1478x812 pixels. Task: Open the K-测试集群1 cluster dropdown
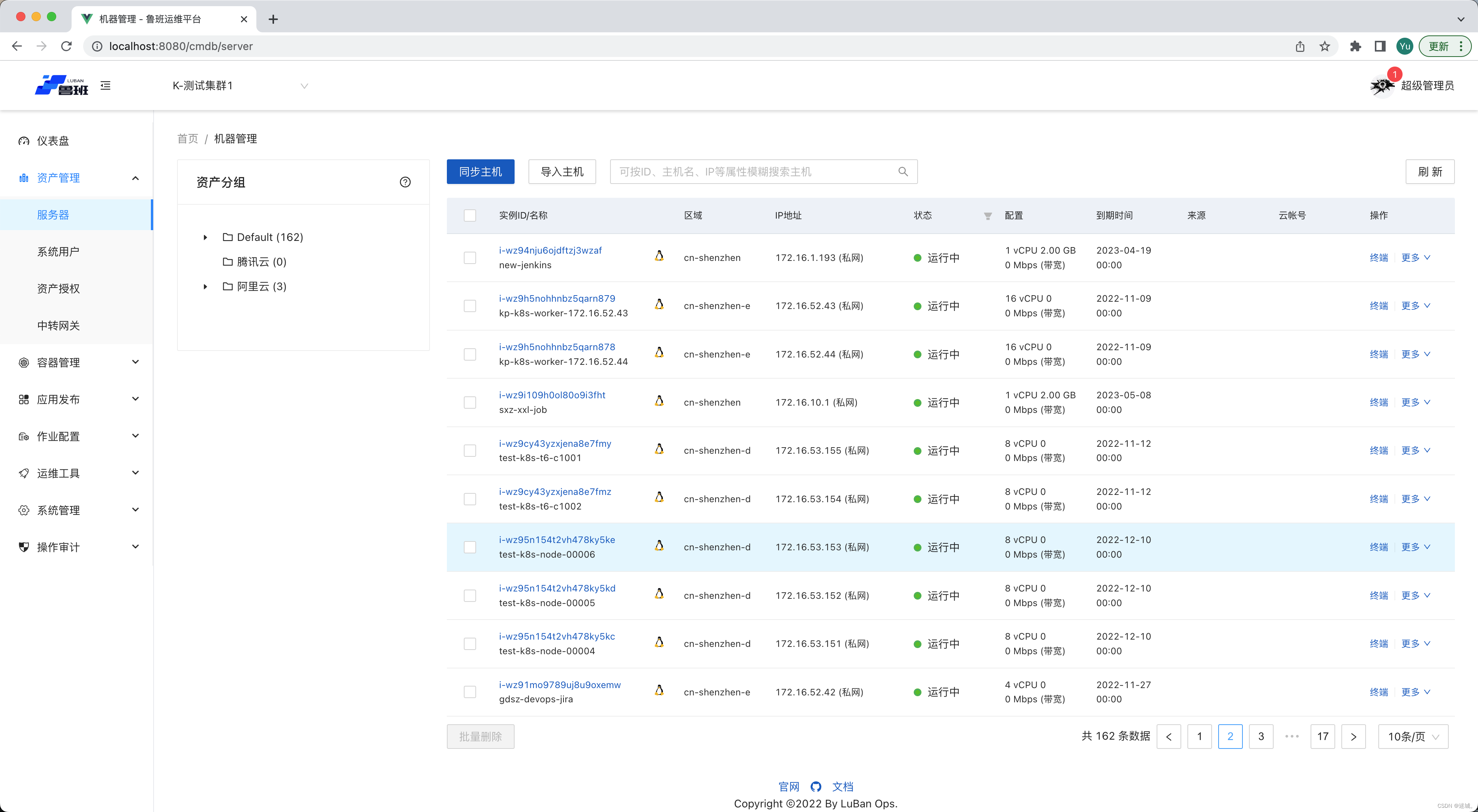pyautogui.click(x=240, y=85)
